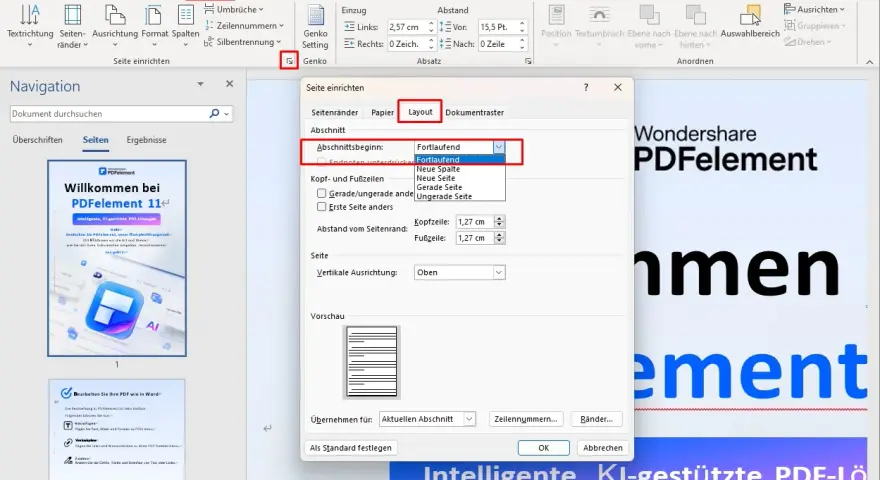Click the Zeilennummern... button

[525, 419]
